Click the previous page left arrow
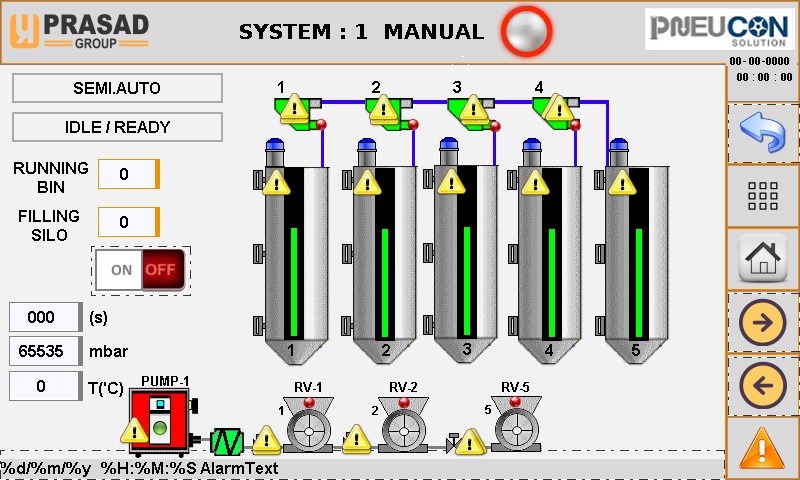This screenshot has width=800, height=480. pos(762,385)
